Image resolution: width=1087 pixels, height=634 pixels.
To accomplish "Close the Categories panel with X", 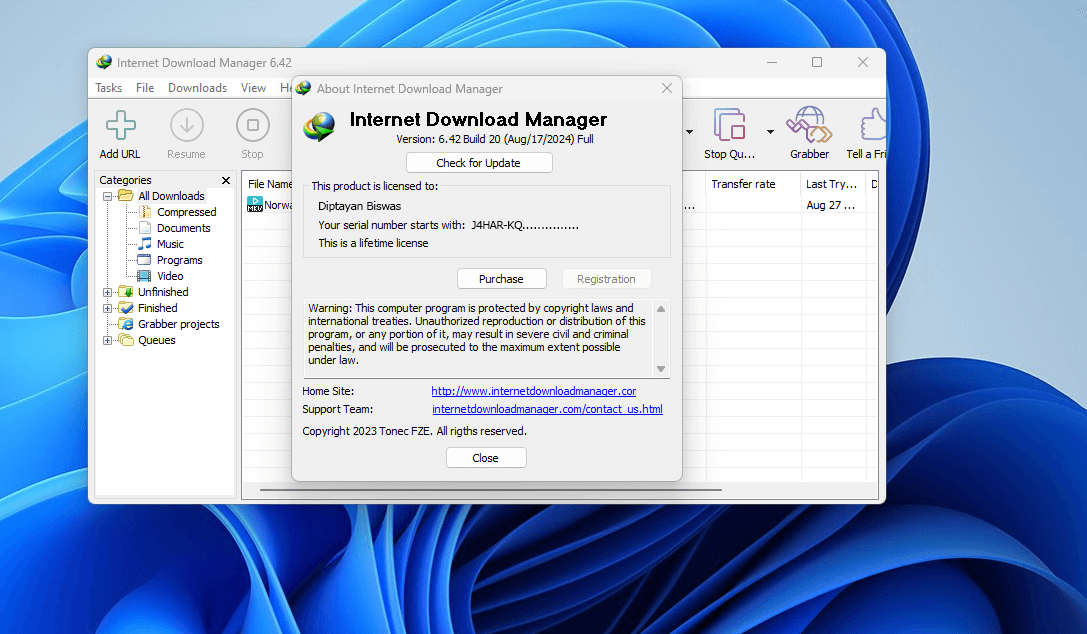I will (x=226, y=181).
